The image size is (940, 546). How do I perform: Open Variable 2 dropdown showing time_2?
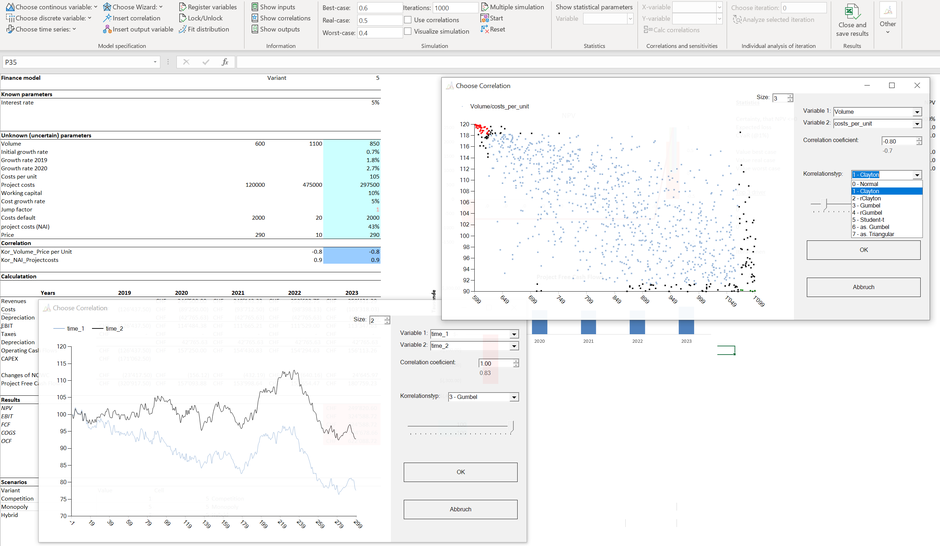514,346
